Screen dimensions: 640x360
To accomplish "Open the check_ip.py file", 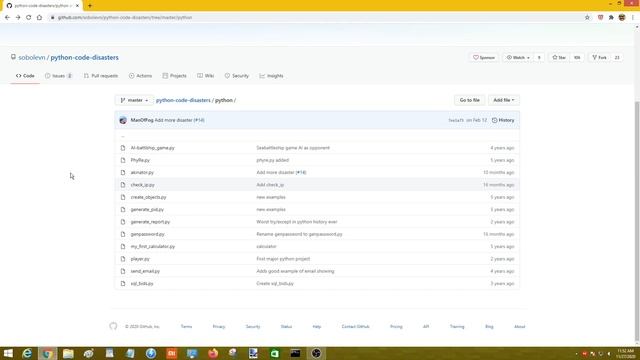I will (142, 185).
